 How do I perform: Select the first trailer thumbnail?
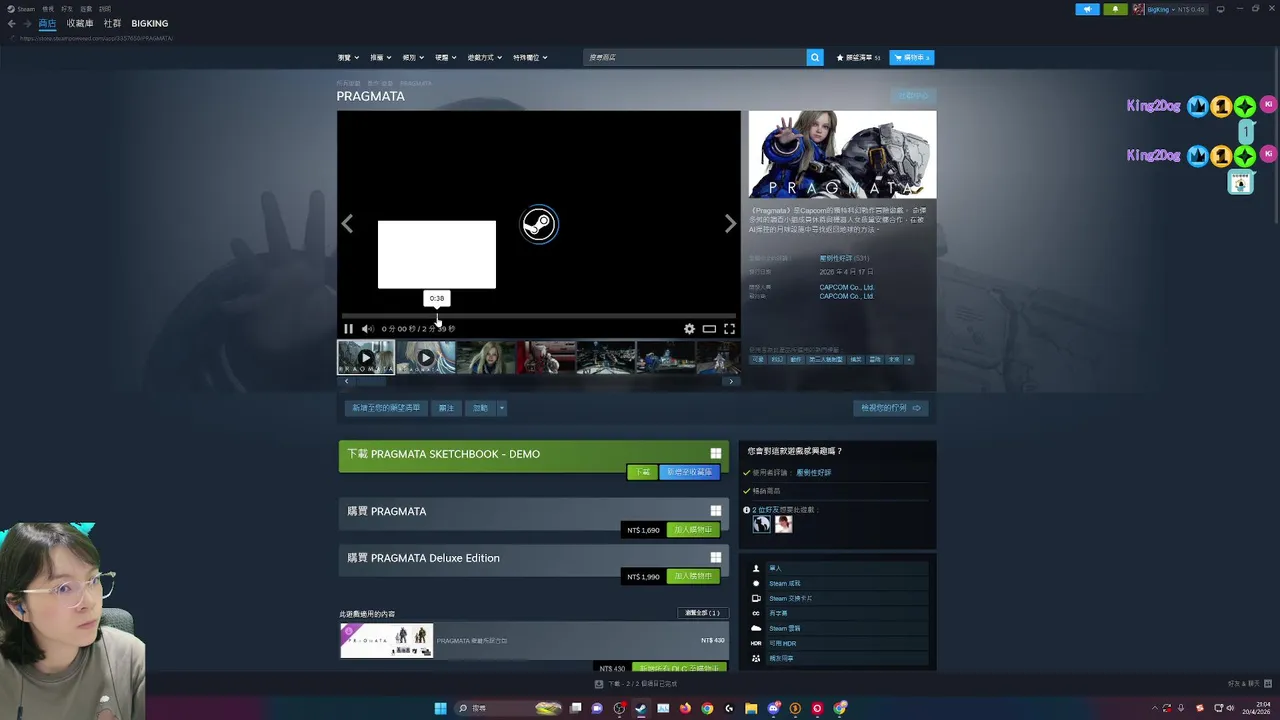click(366, 357)
